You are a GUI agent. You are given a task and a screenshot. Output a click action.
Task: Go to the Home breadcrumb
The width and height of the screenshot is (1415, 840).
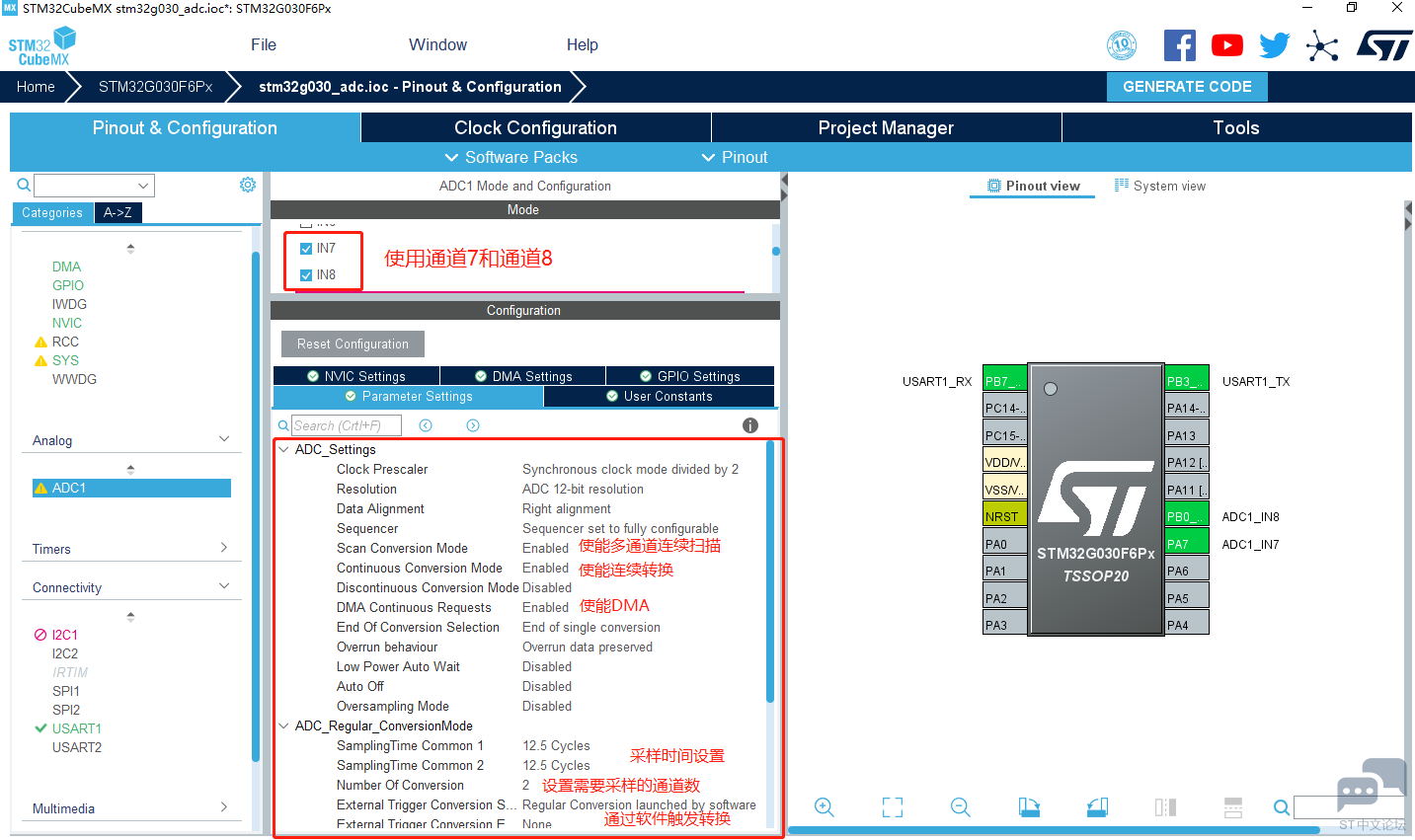tap(36, 87)
